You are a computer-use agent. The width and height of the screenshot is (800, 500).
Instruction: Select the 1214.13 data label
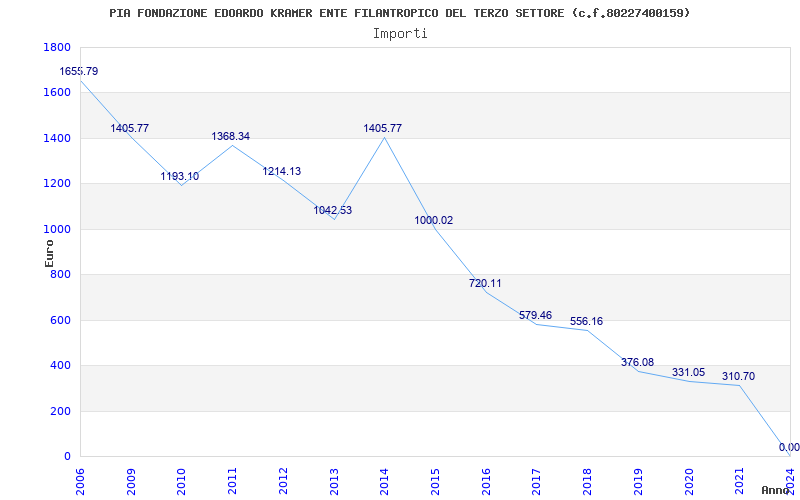tap(282, 172)
